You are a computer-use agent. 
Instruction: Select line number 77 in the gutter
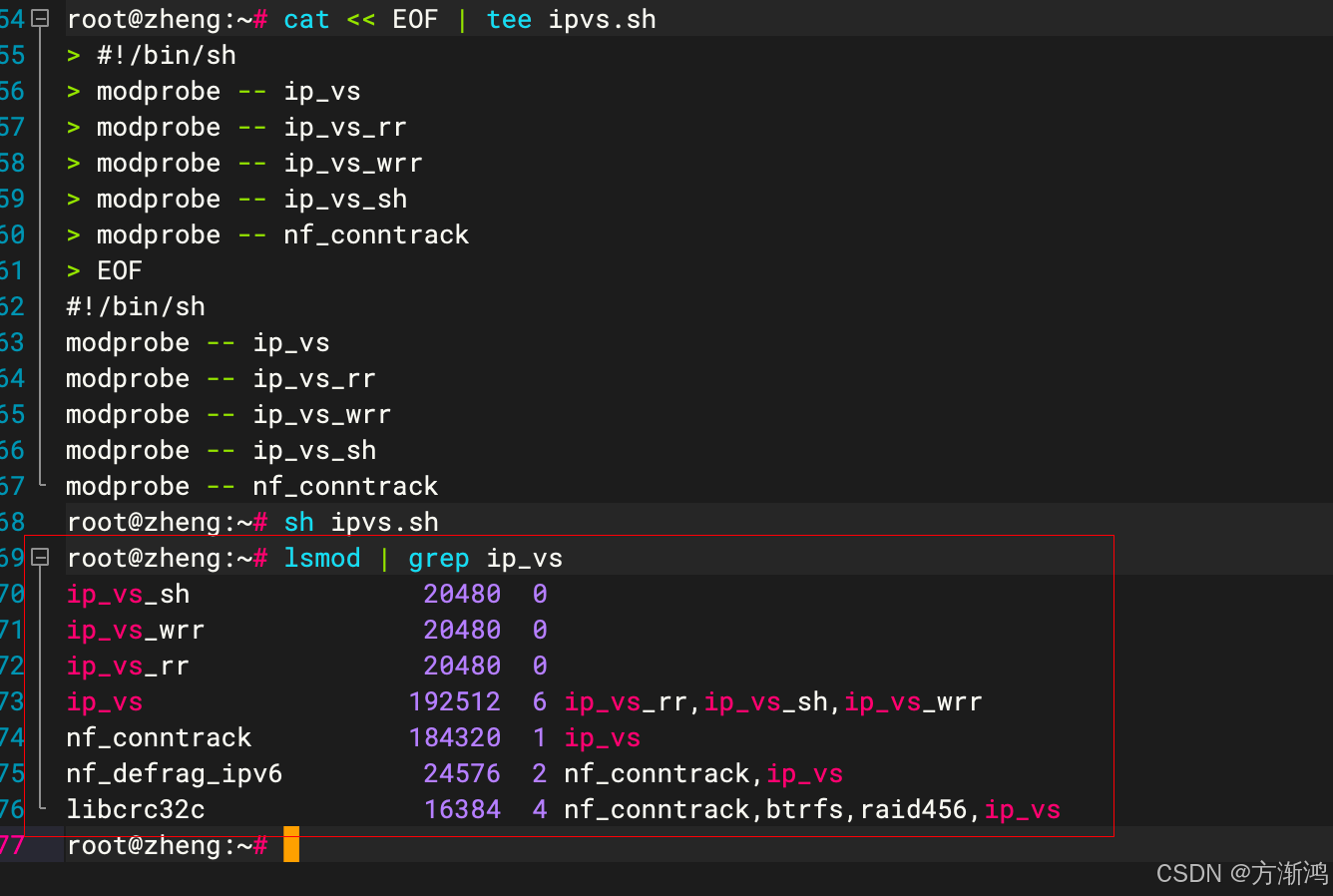pyautogui.click(x=12, y=845)
